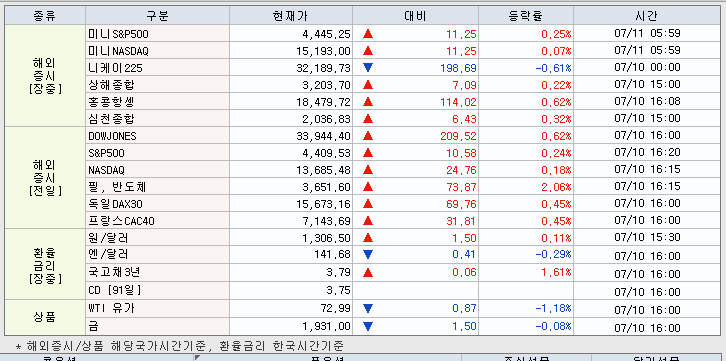The width and height of the screenshot is (726, 361).
Task: Click the blue down arrow for 엔/달러
Action: [368, 255]
